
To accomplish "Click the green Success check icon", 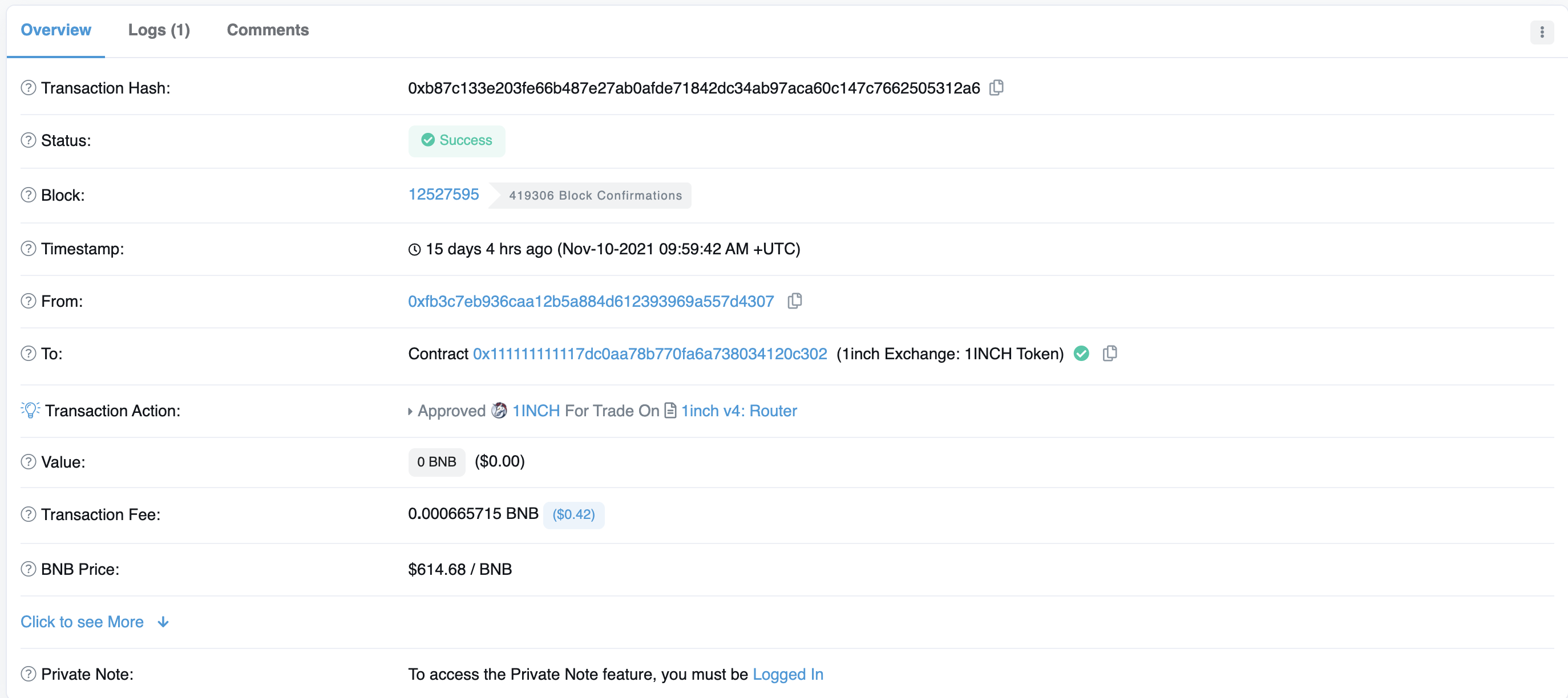I will click(428, 140).
